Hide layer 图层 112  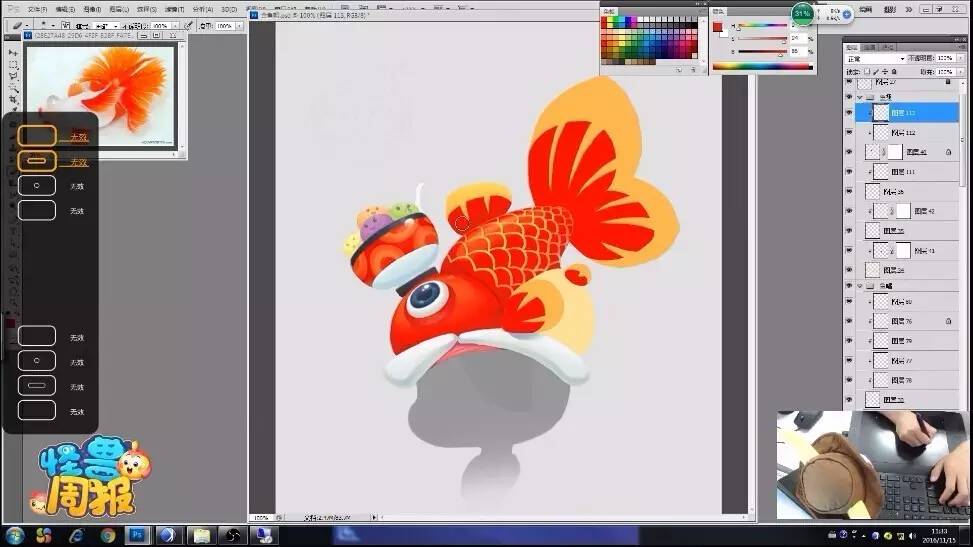coord(850,132)
